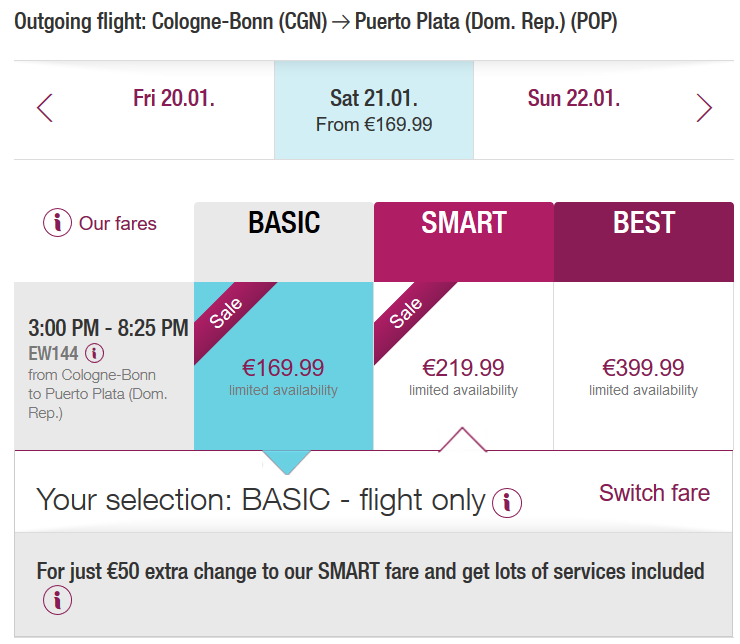
Task: Go to previous dates with left arrow
Action: [x=45, y=108]
